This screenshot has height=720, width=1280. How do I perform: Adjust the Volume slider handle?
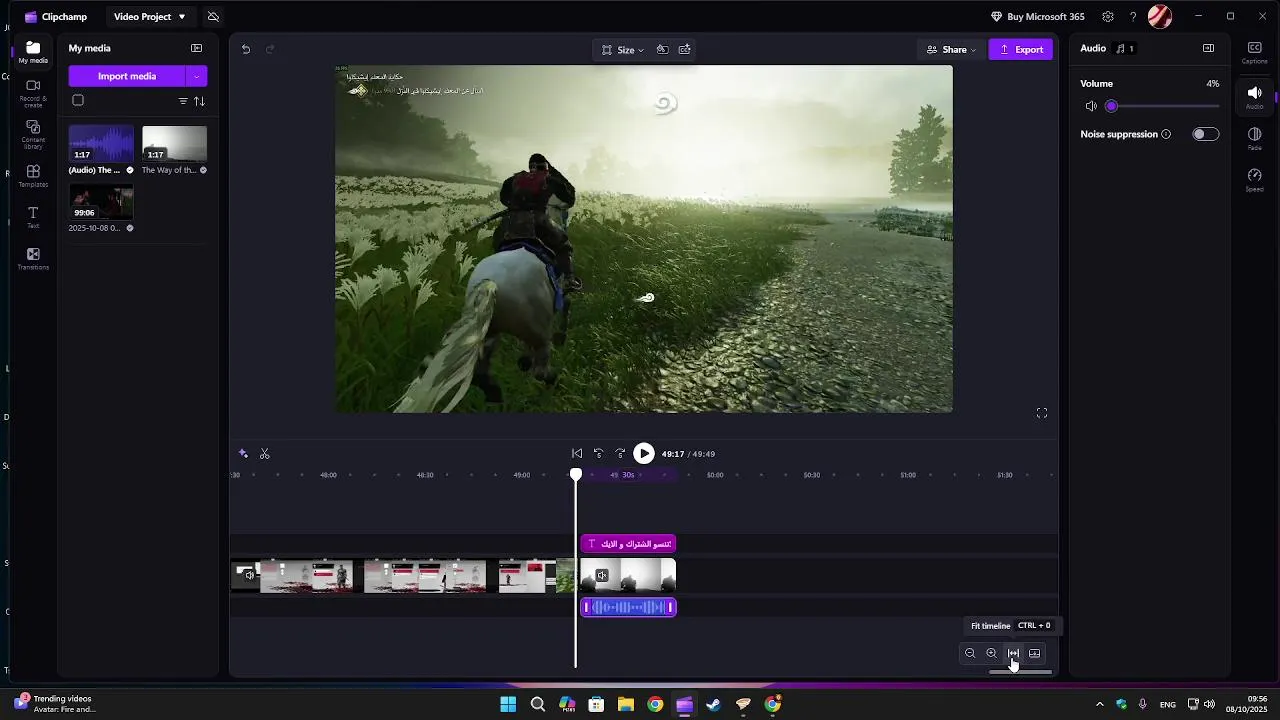[1111, 106]
